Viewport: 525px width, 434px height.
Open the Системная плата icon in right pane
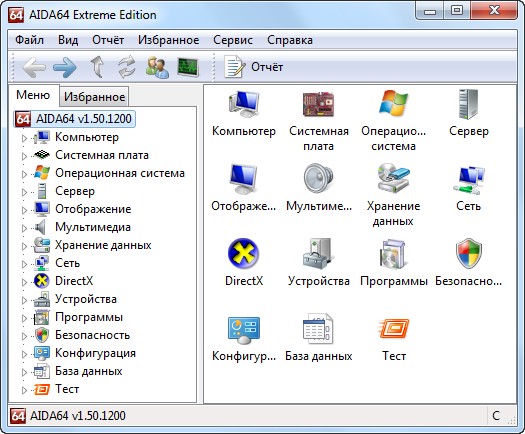point(318,104)
